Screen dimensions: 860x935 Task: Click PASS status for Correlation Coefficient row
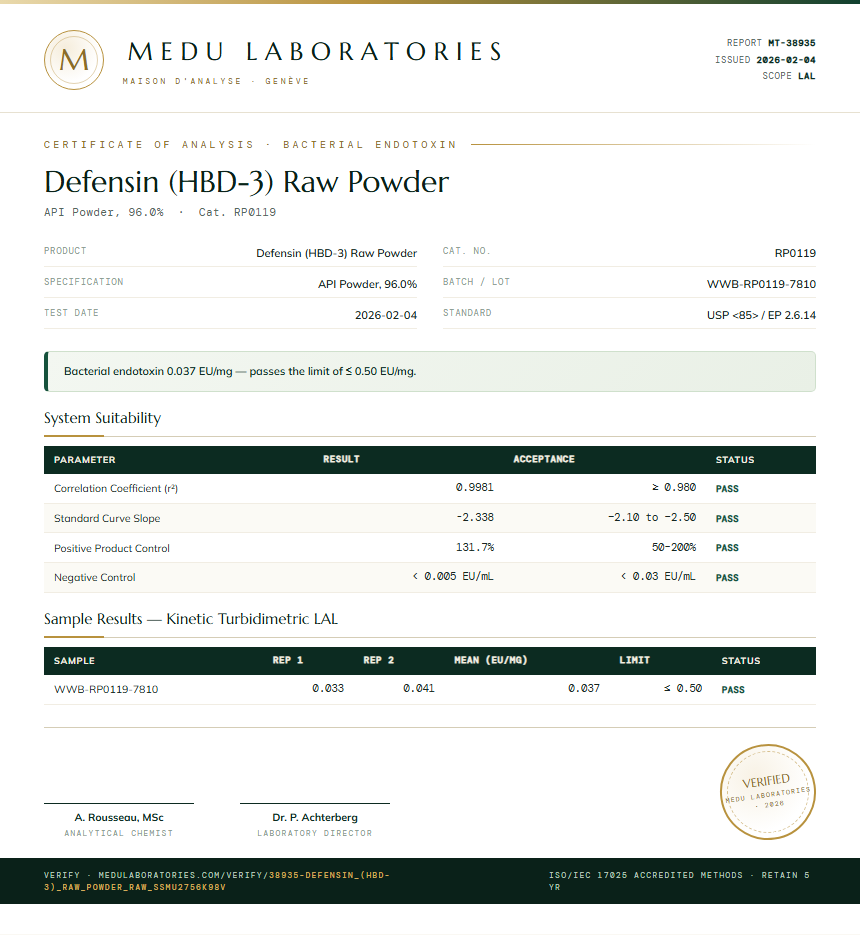pos(727,489)
